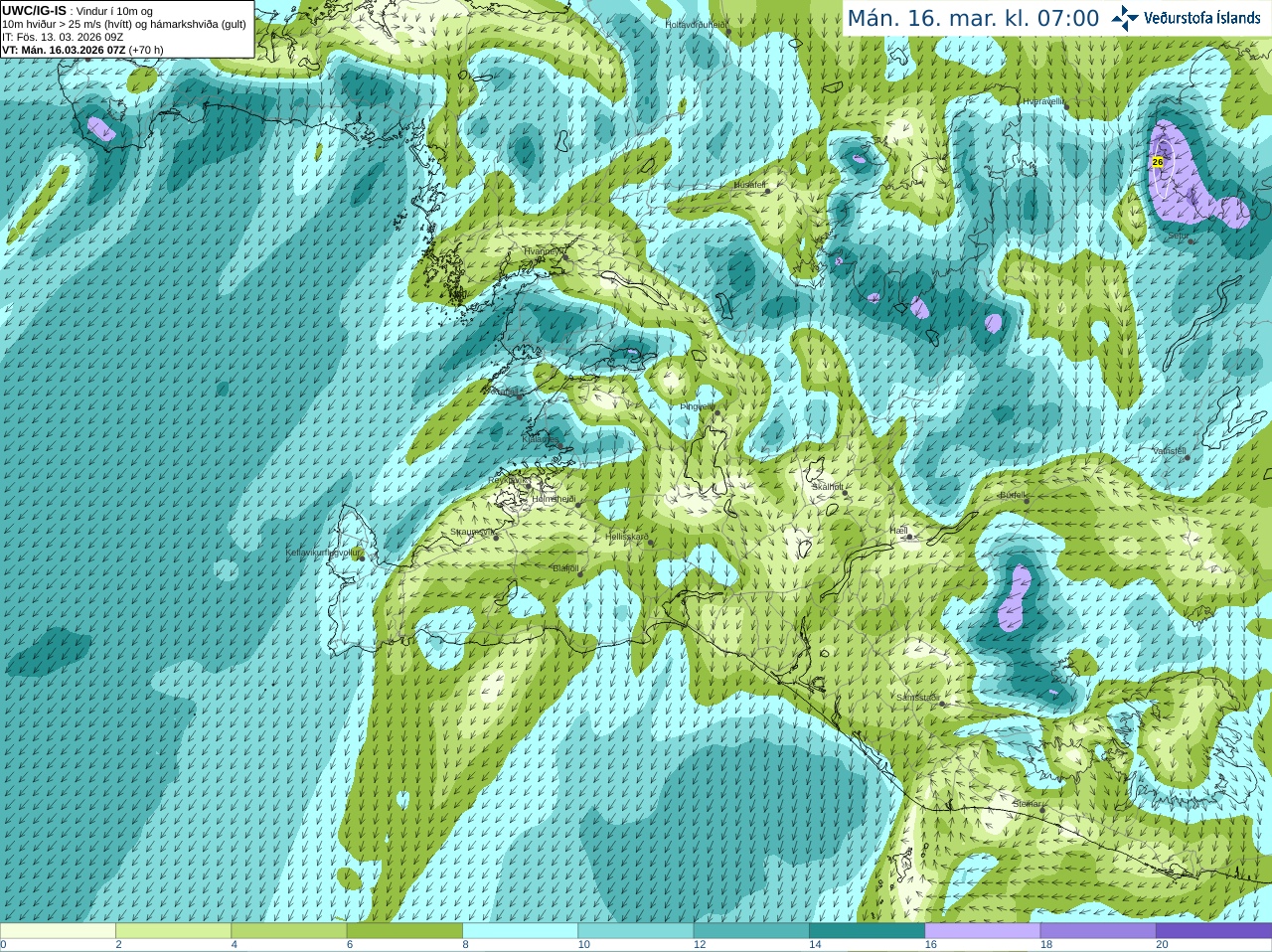
Task: Select the Reykjavík station label
Action: tap(509, 480)
